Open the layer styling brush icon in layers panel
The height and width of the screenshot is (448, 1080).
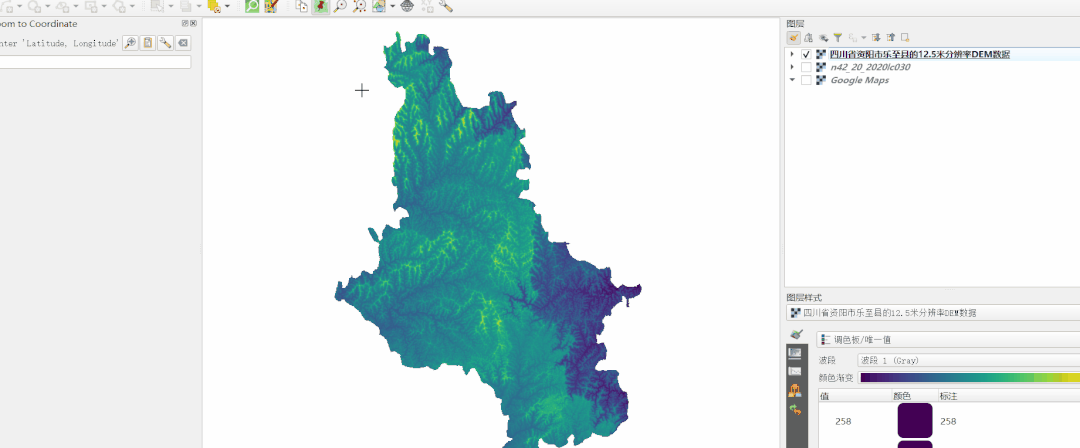794,37
